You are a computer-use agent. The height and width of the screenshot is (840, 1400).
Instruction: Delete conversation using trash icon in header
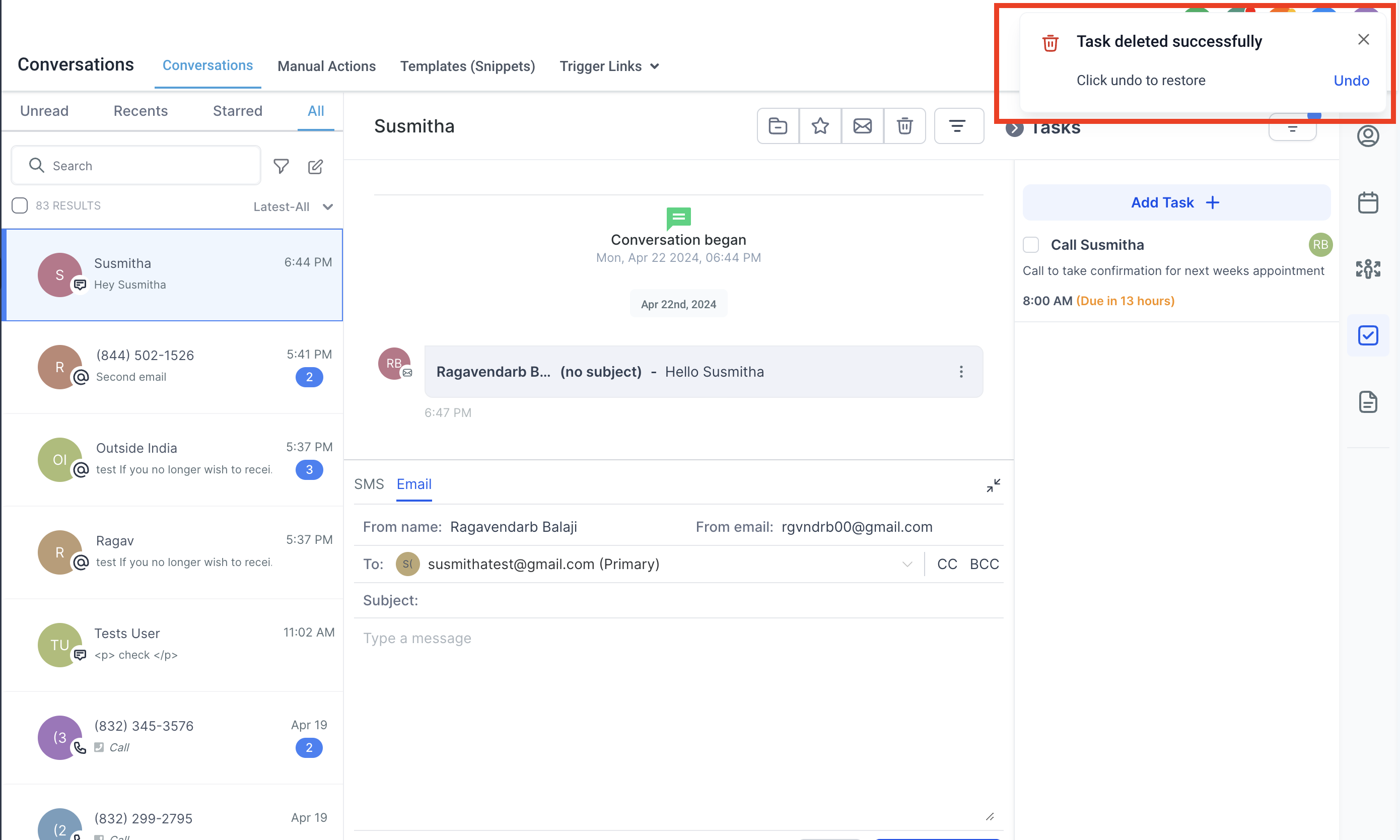[904, 126]
